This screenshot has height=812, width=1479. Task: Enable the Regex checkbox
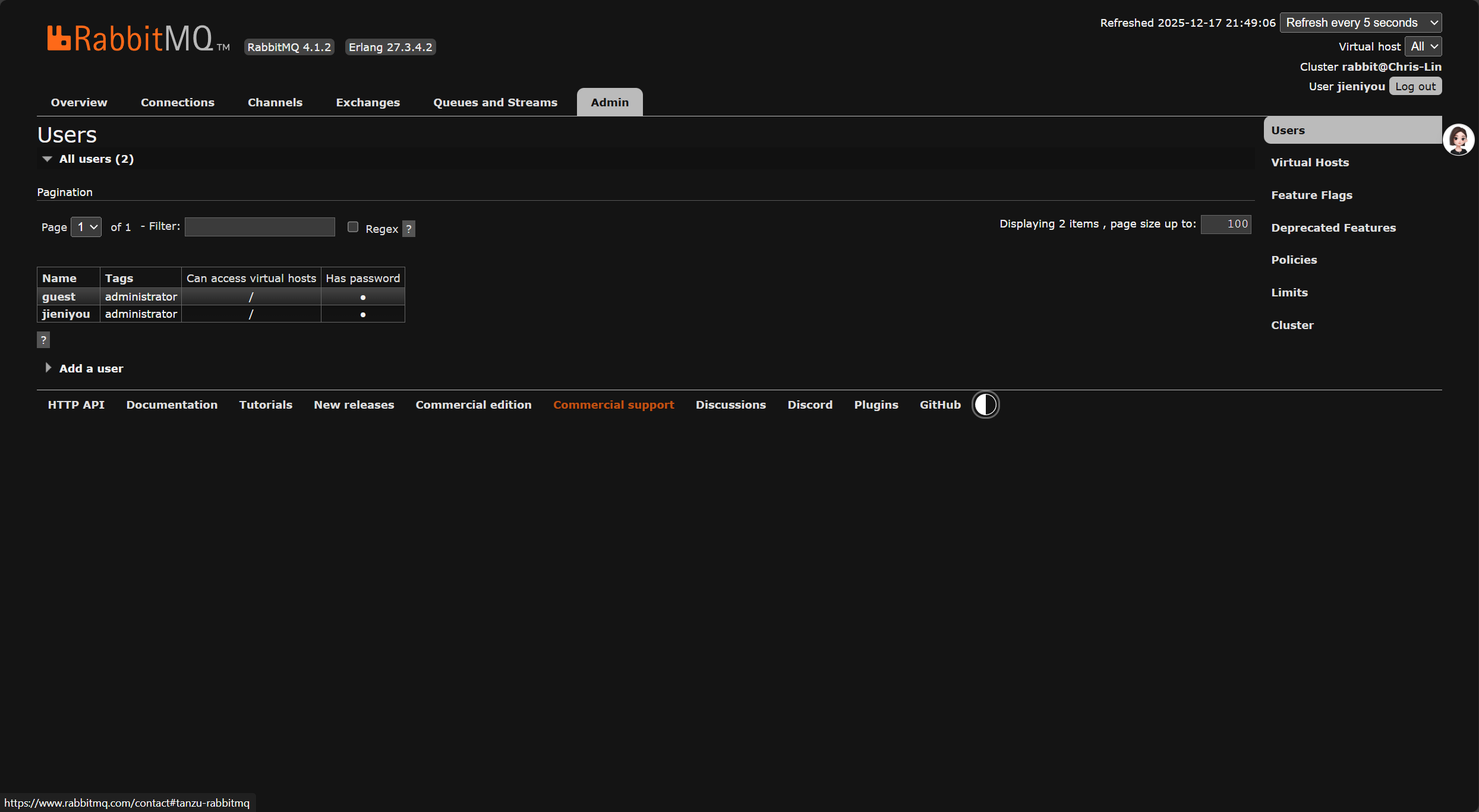tap(353, 227)
